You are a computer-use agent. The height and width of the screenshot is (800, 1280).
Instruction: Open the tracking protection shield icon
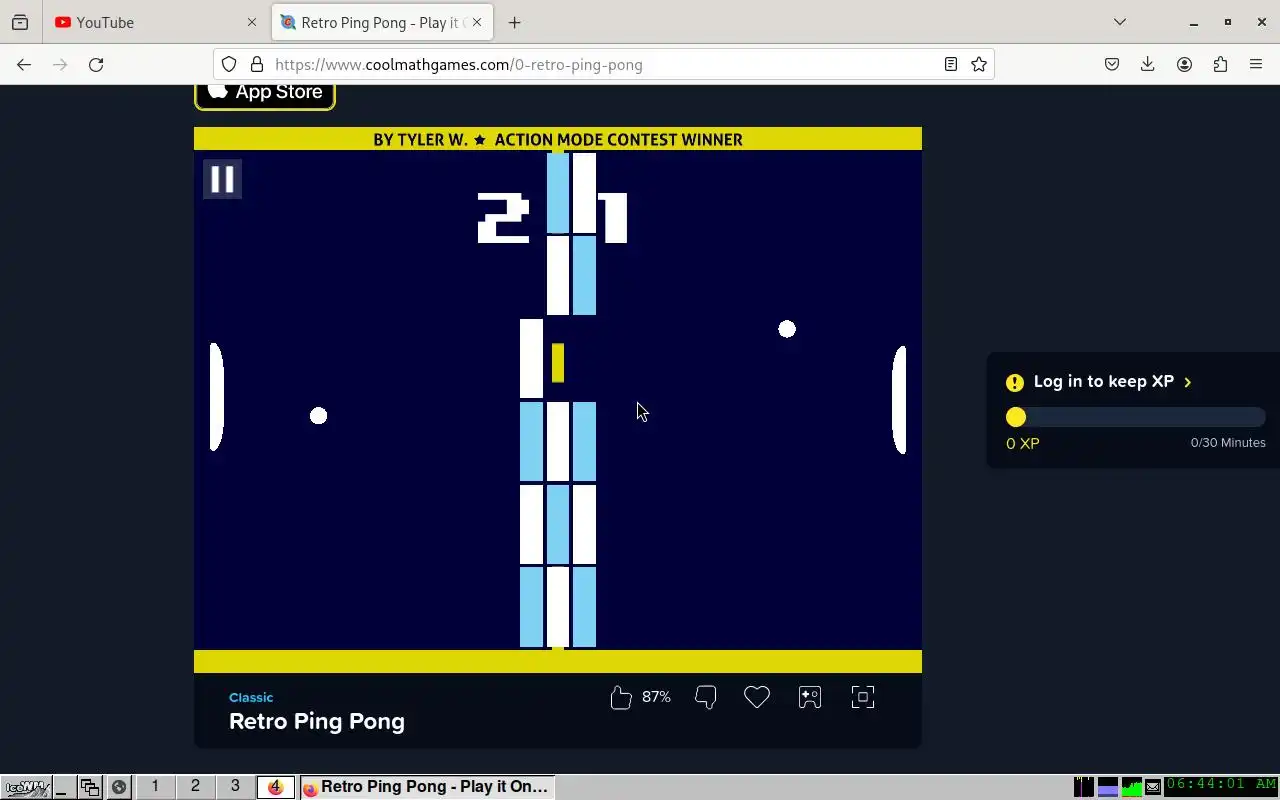pos(229,64)
